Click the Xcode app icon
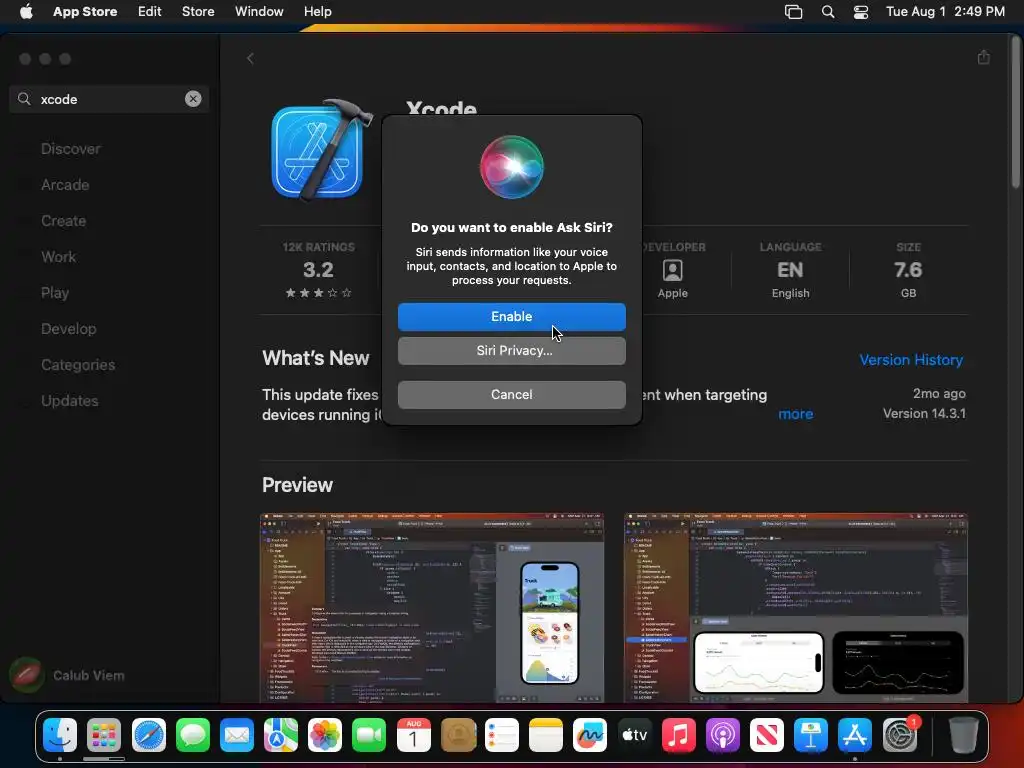The image size is (1024, 768). (322, 150)
